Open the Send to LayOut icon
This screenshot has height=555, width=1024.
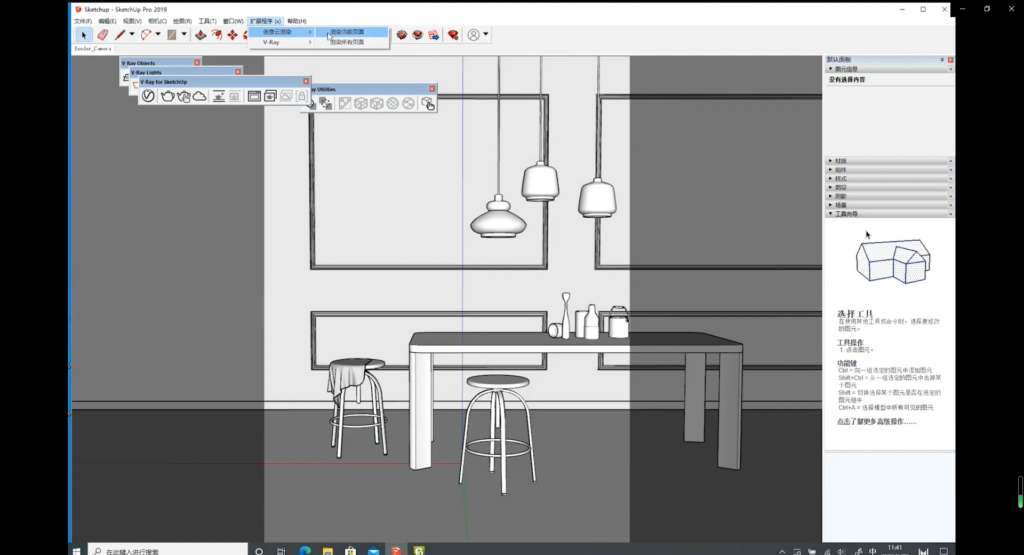(434, 35)
